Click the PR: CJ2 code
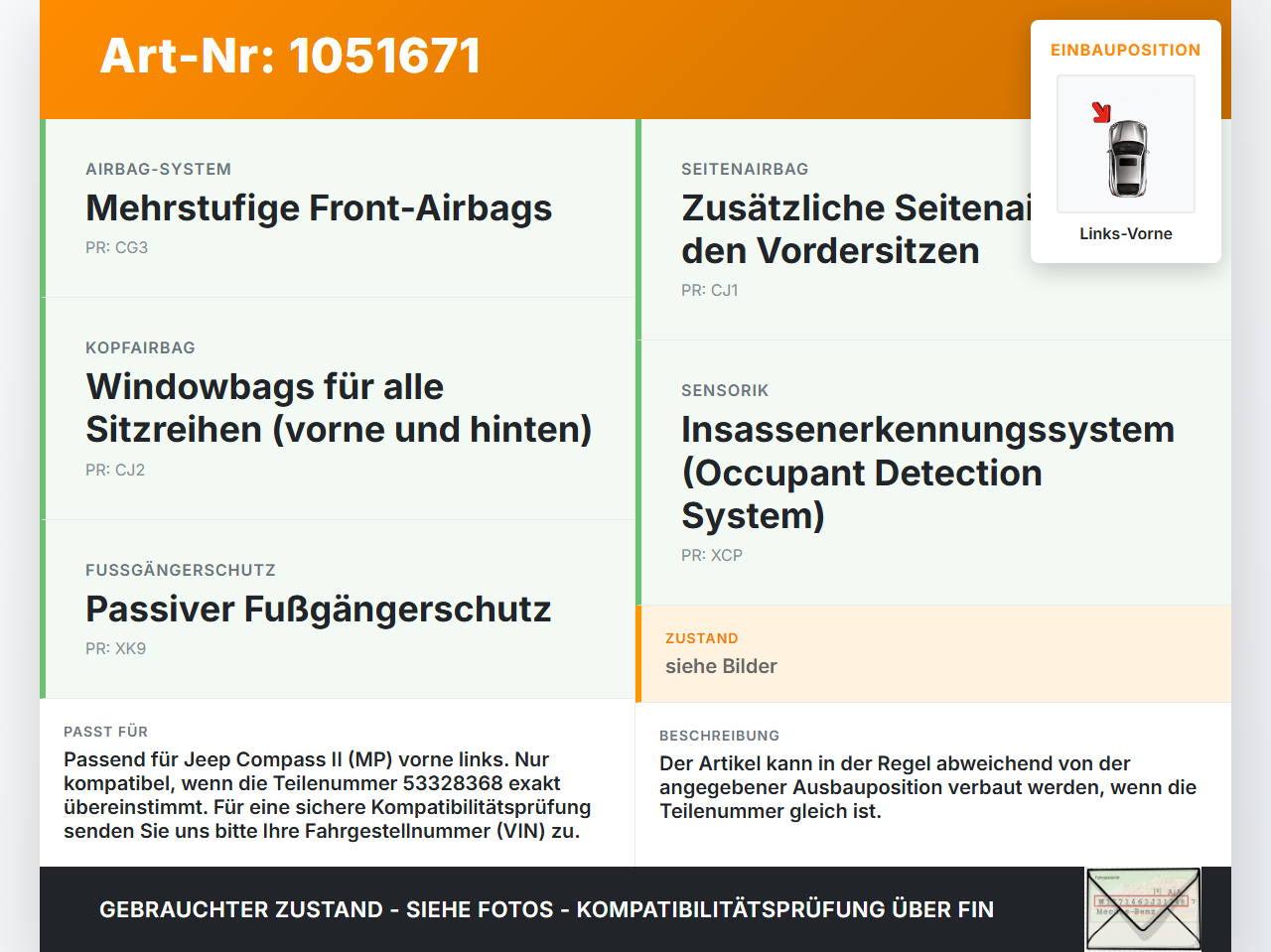This screenshot has height=952, width=1271. click(x=115, y=470)
